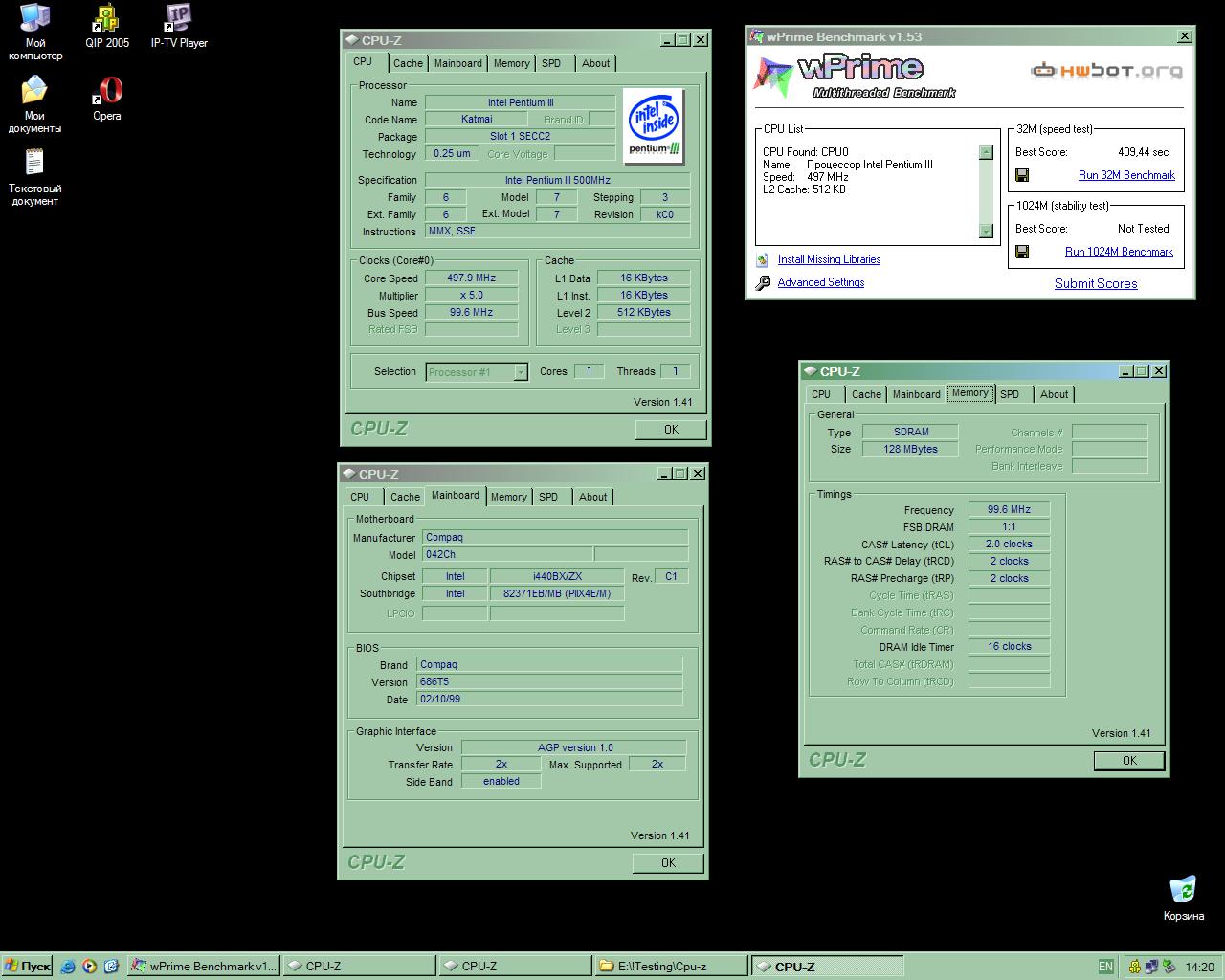The image size is (1225, 980).
Task: Click OK in the Mainboard CPU-Z window
Action: click(668, 863)
